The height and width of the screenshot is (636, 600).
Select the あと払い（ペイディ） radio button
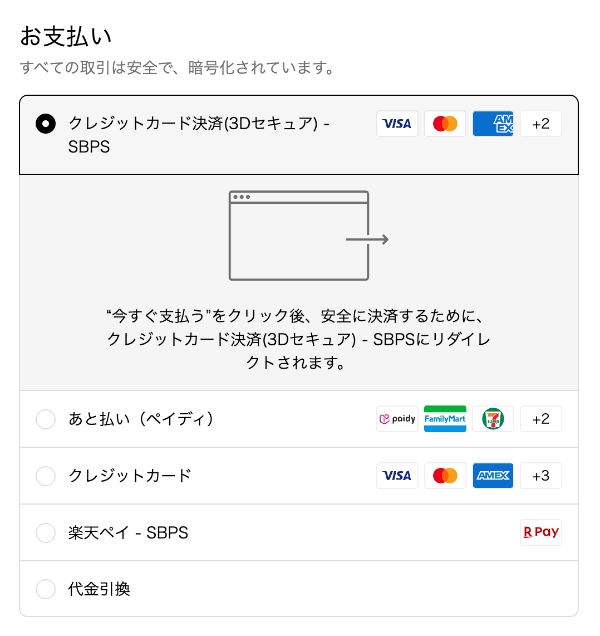(45, 419)
